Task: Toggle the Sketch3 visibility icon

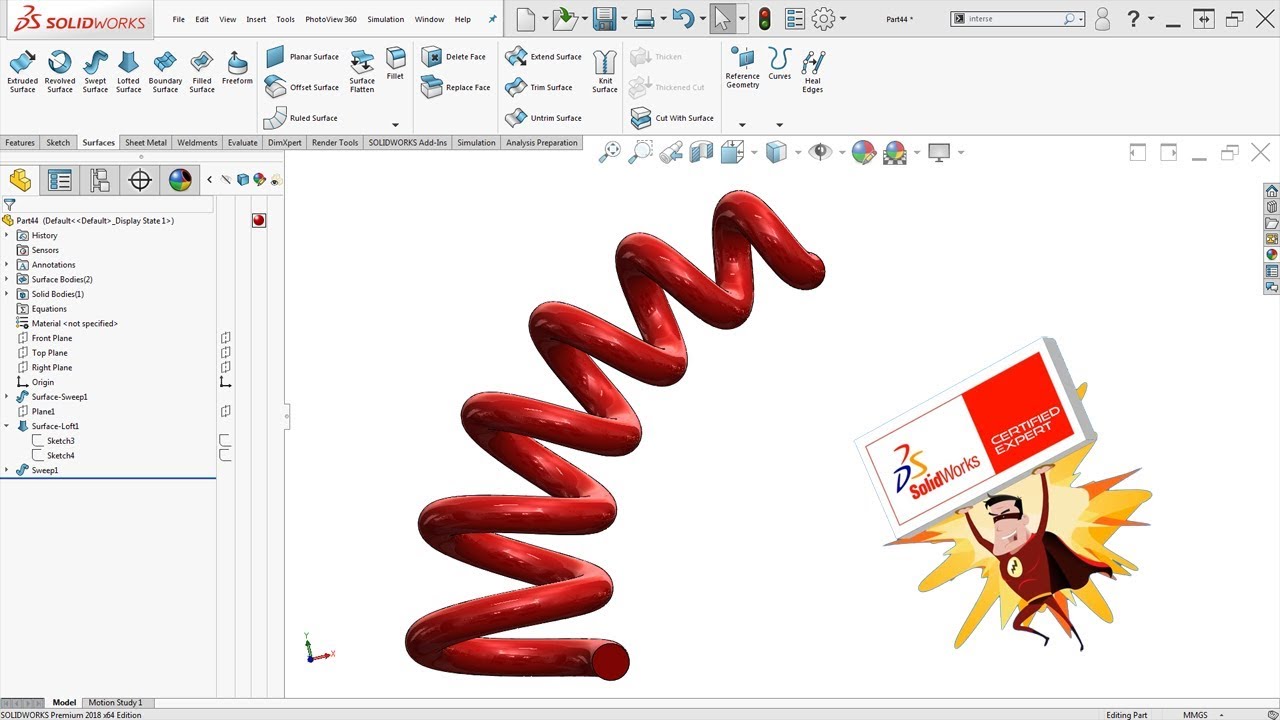Action: 226,440
